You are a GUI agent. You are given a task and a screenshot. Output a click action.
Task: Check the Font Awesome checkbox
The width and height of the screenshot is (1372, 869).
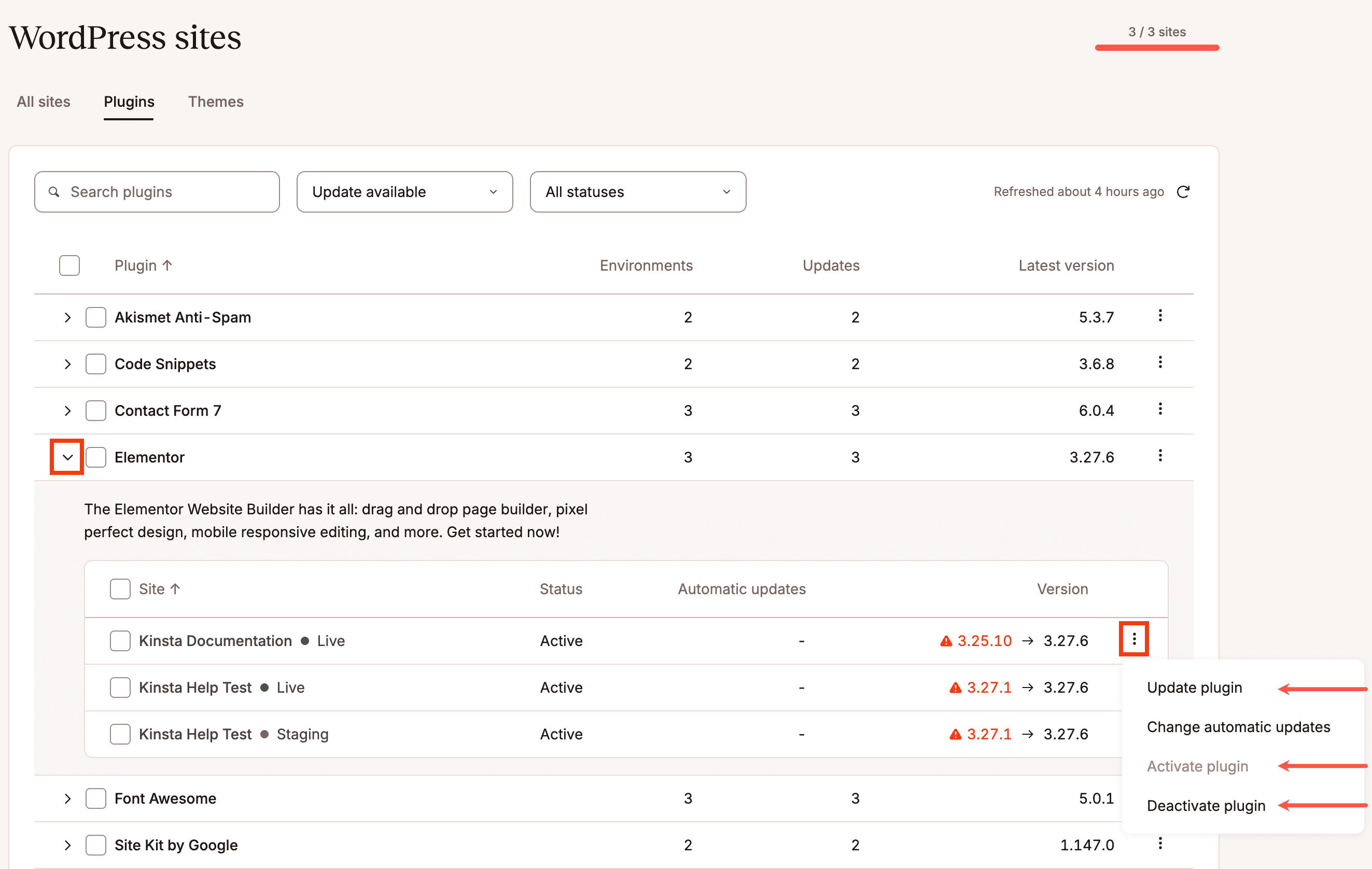(96, 799)
